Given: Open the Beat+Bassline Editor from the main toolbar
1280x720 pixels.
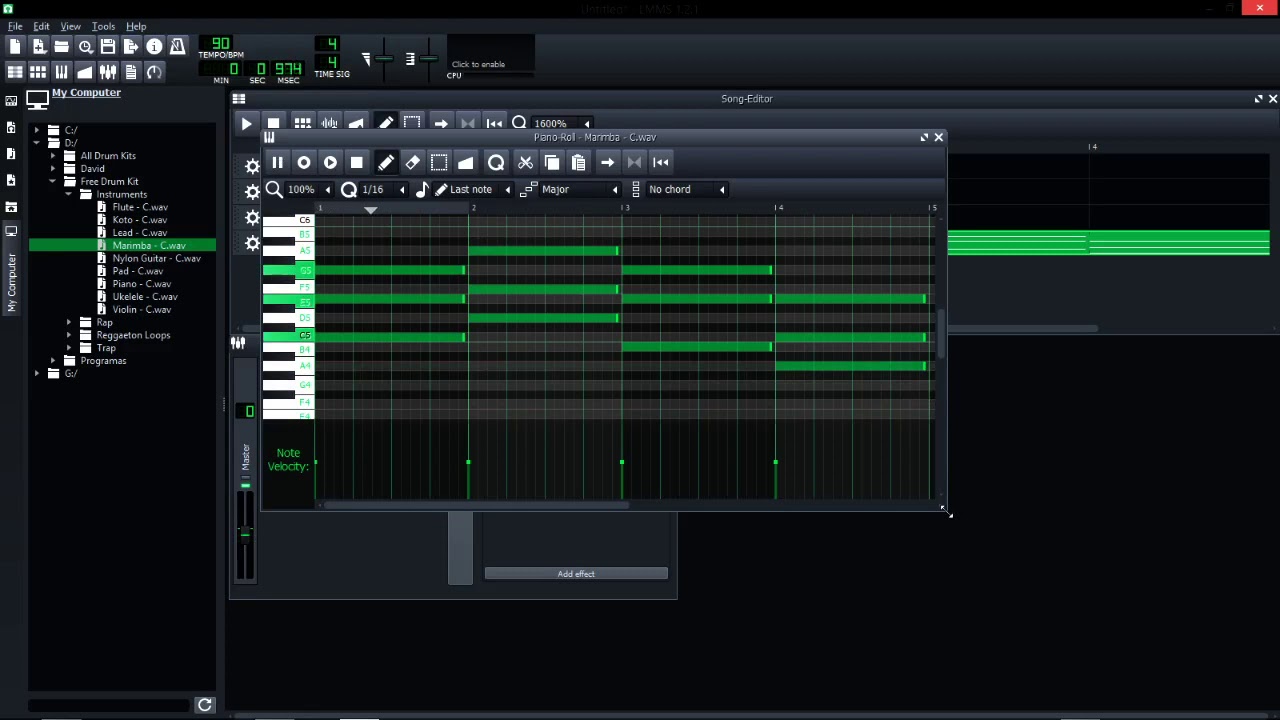Looking at the screenshot, I should 38,72.
